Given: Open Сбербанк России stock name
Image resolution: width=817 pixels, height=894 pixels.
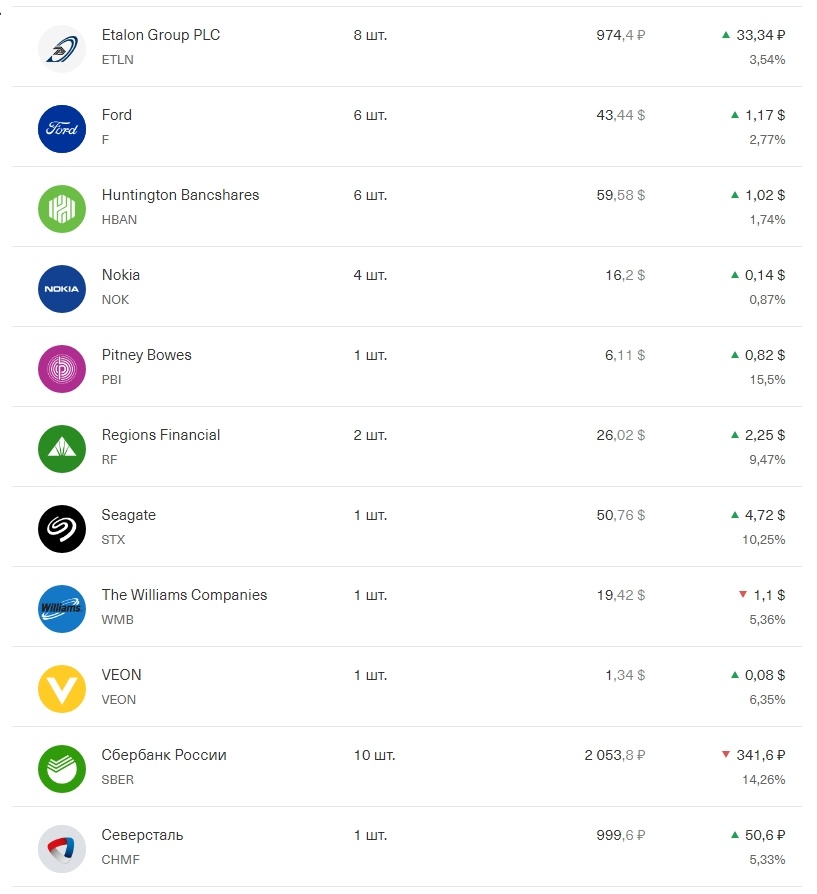Looking at the screenshot, I should 164,755.
